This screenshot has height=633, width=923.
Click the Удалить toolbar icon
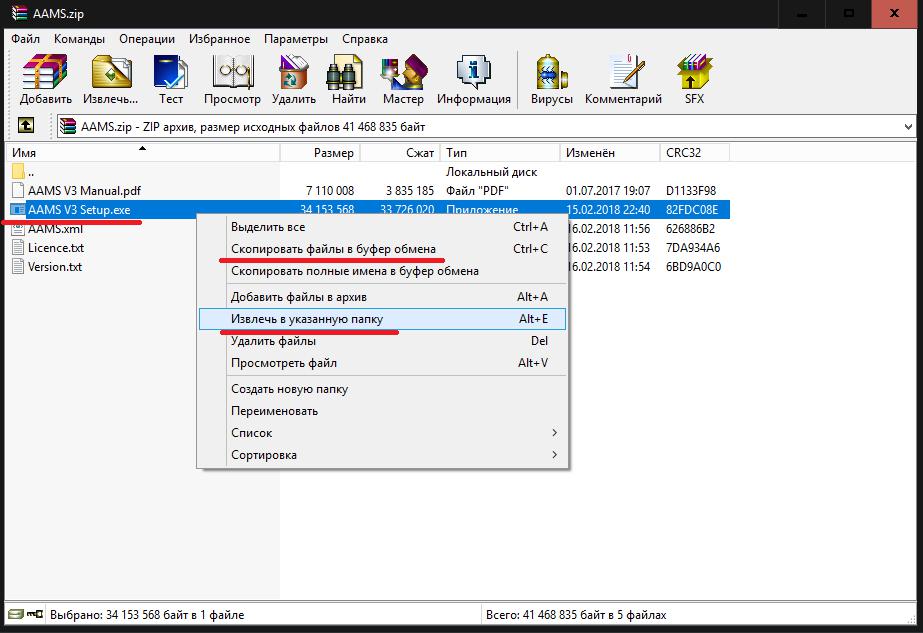[x=294, y=72]
